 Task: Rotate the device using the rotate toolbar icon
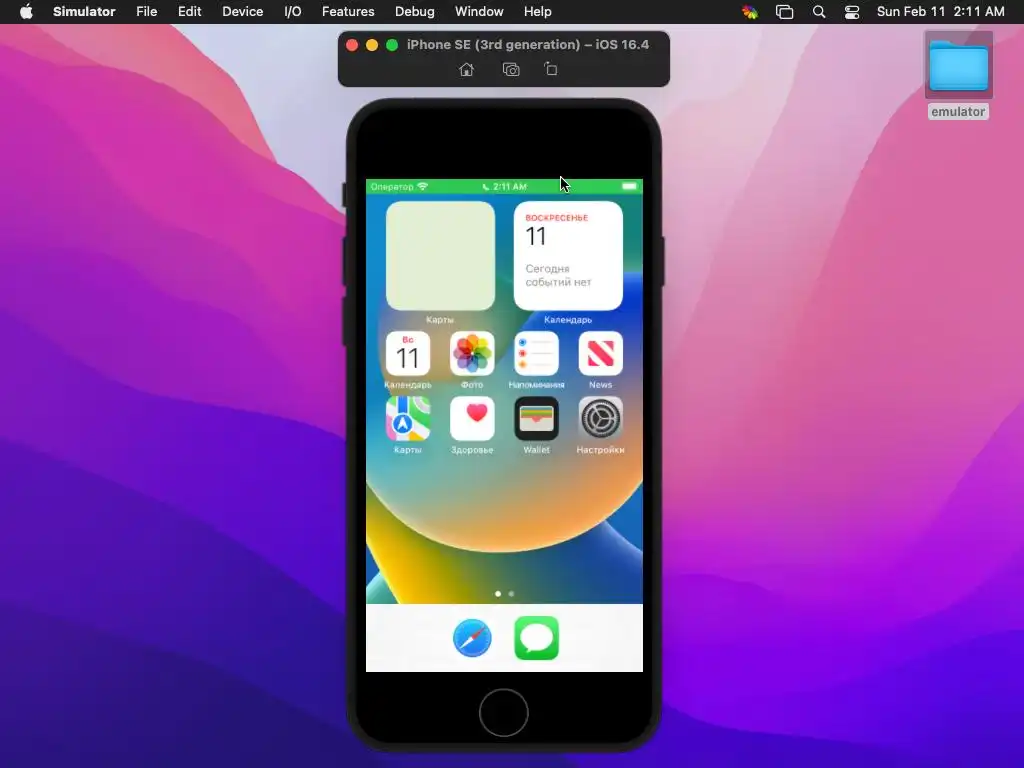(551, 69)
